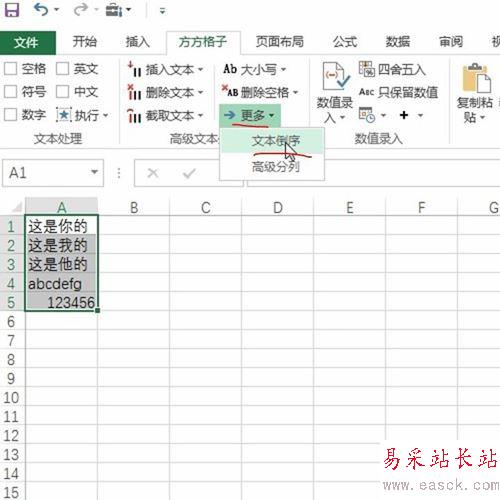Screen dimensions: 500x500
Task: Click cell containing 这是他的
Action: 61,264
